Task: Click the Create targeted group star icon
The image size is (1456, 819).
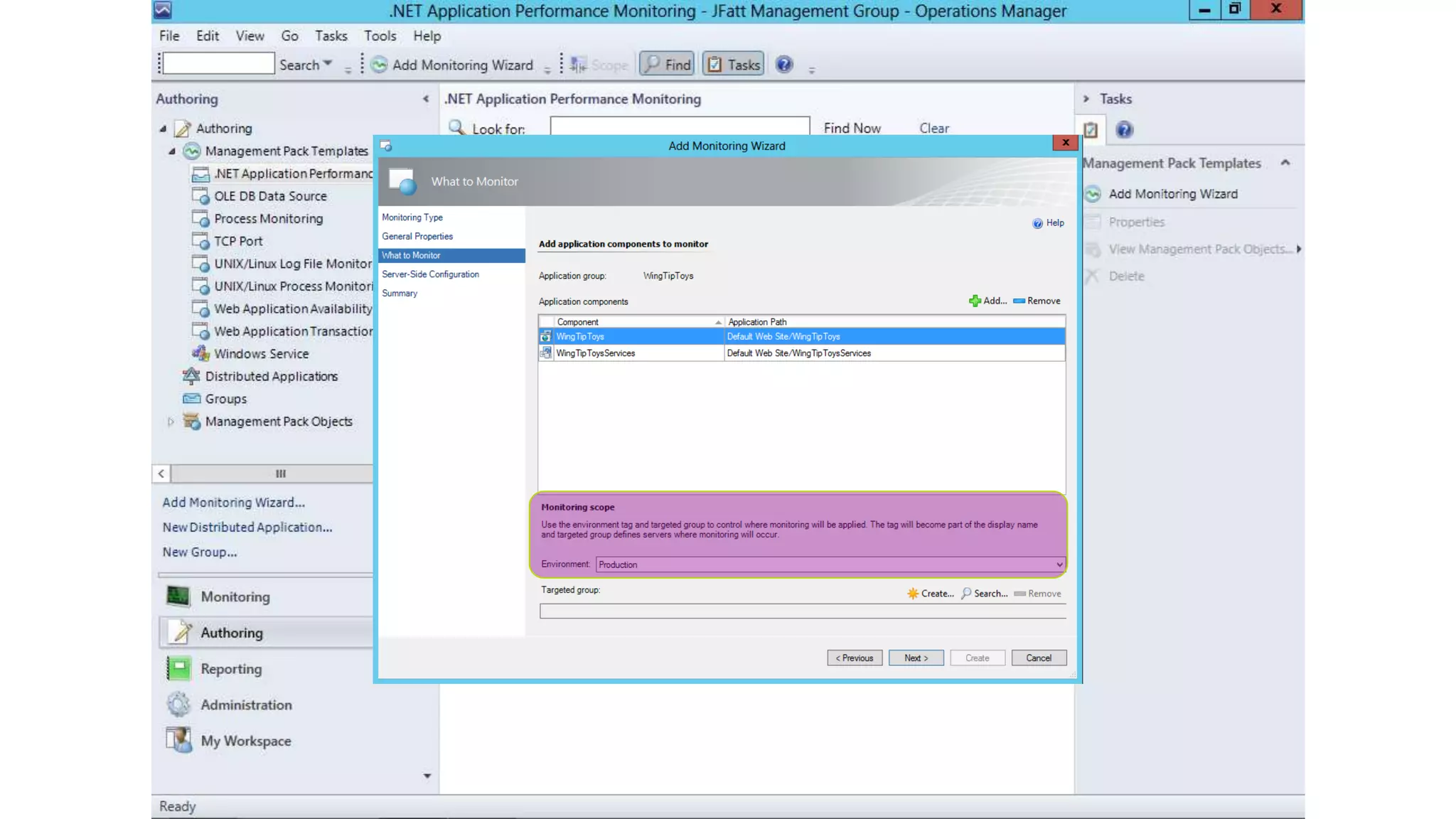Action: click(913, 594)
